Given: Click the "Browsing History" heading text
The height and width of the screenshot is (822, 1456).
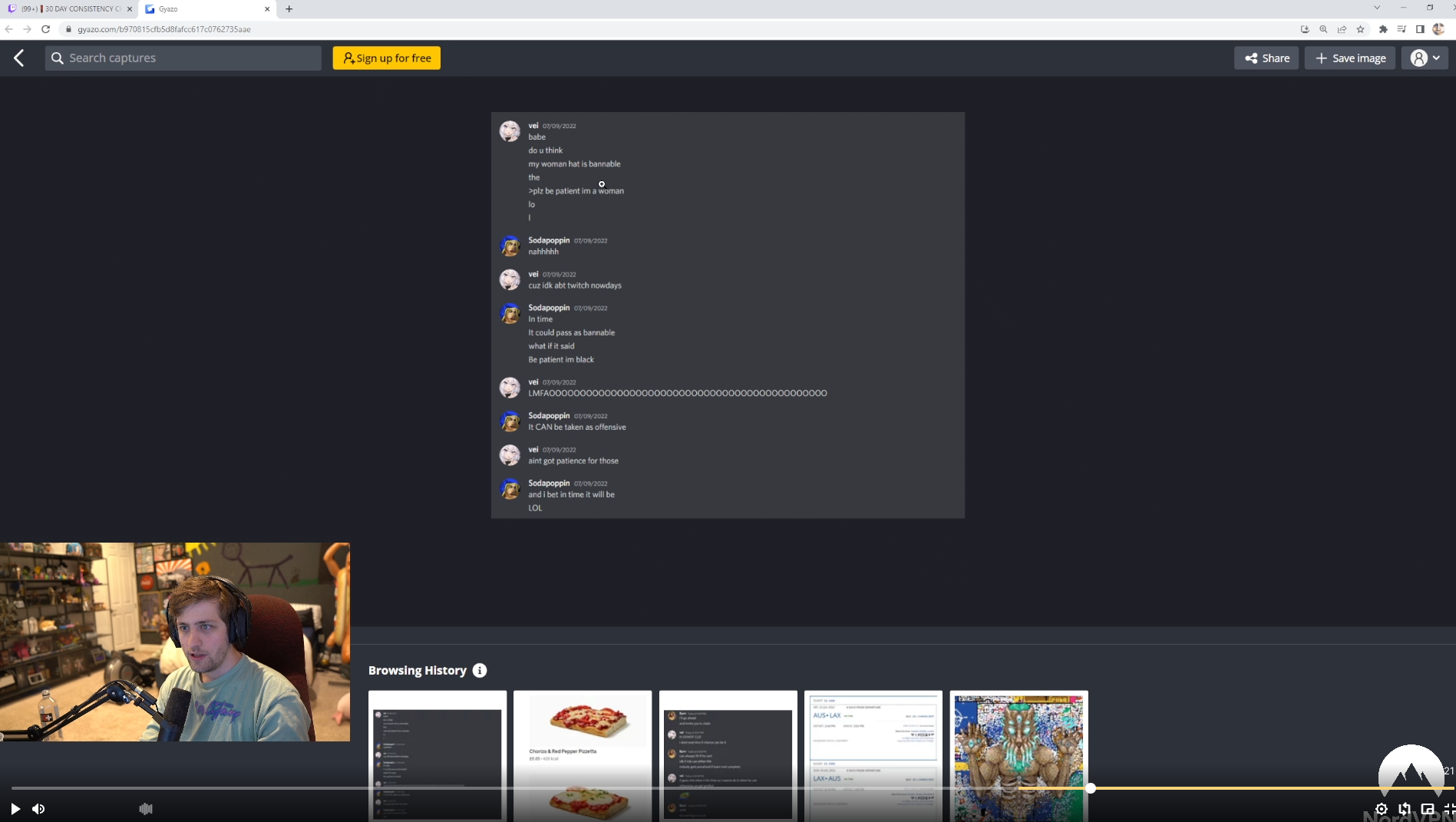Looking at the screenshot, I should [418, 670].
